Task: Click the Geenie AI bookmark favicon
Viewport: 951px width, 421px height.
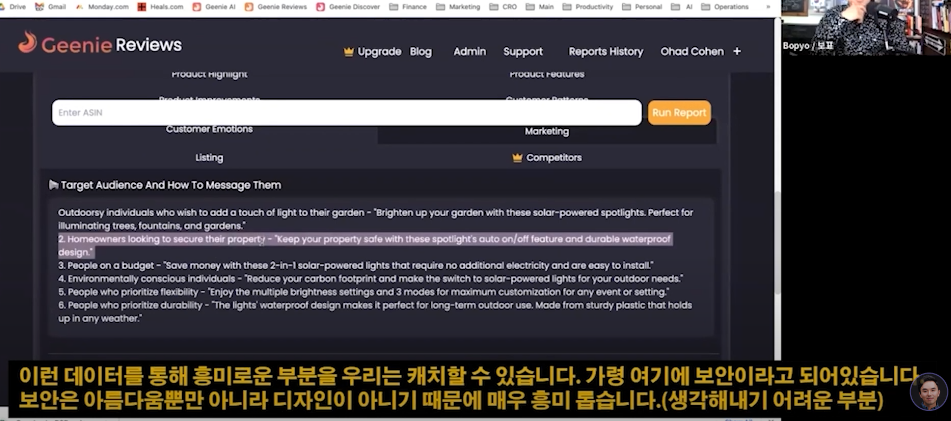Action: click(x=197, y=7)
